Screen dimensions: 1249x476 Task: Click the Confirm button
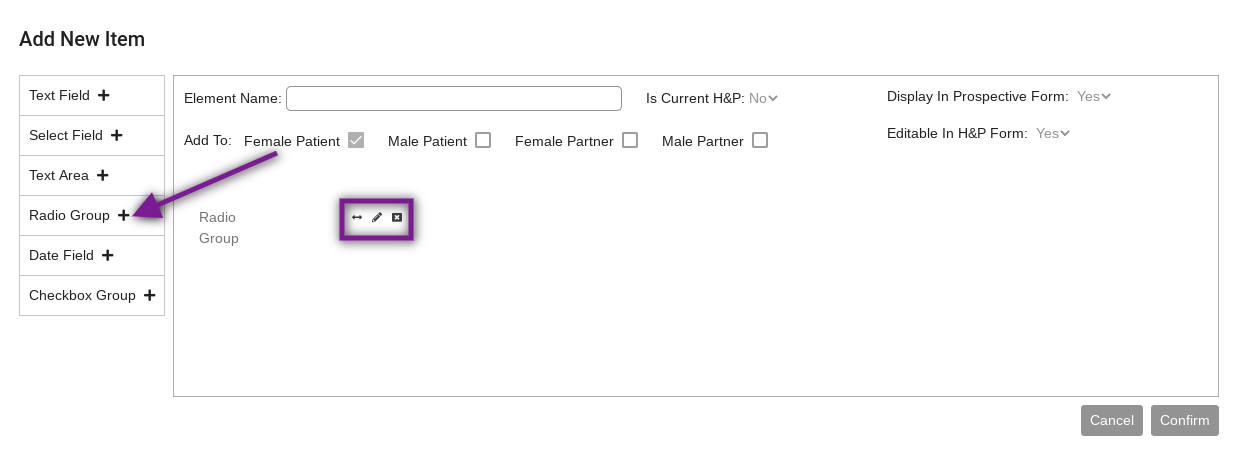pyautogui.click(x=1185, y=420)
